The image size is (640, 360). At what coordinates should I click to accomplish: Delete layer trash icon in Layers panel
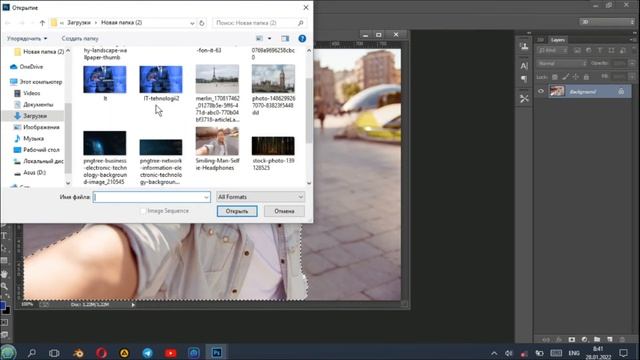click(x=622, y=340)
